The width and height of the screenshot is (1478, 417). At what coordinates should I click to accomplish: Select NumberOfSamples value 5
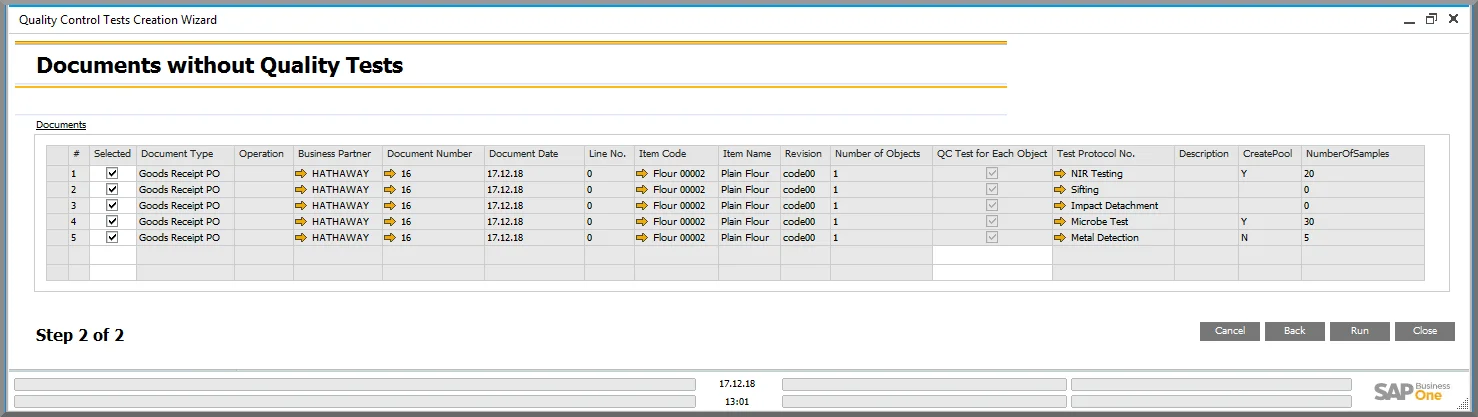[1363, 237]
